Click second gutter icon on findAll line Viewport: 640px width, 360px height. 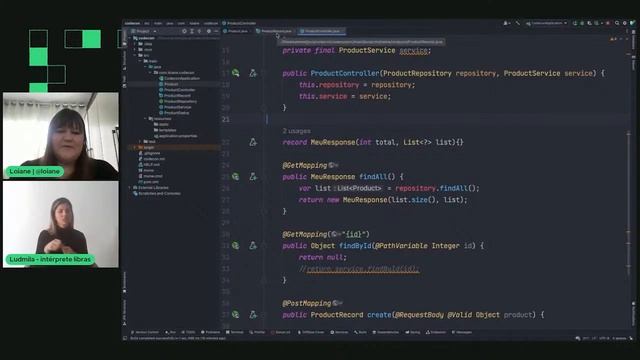point(253,177)
